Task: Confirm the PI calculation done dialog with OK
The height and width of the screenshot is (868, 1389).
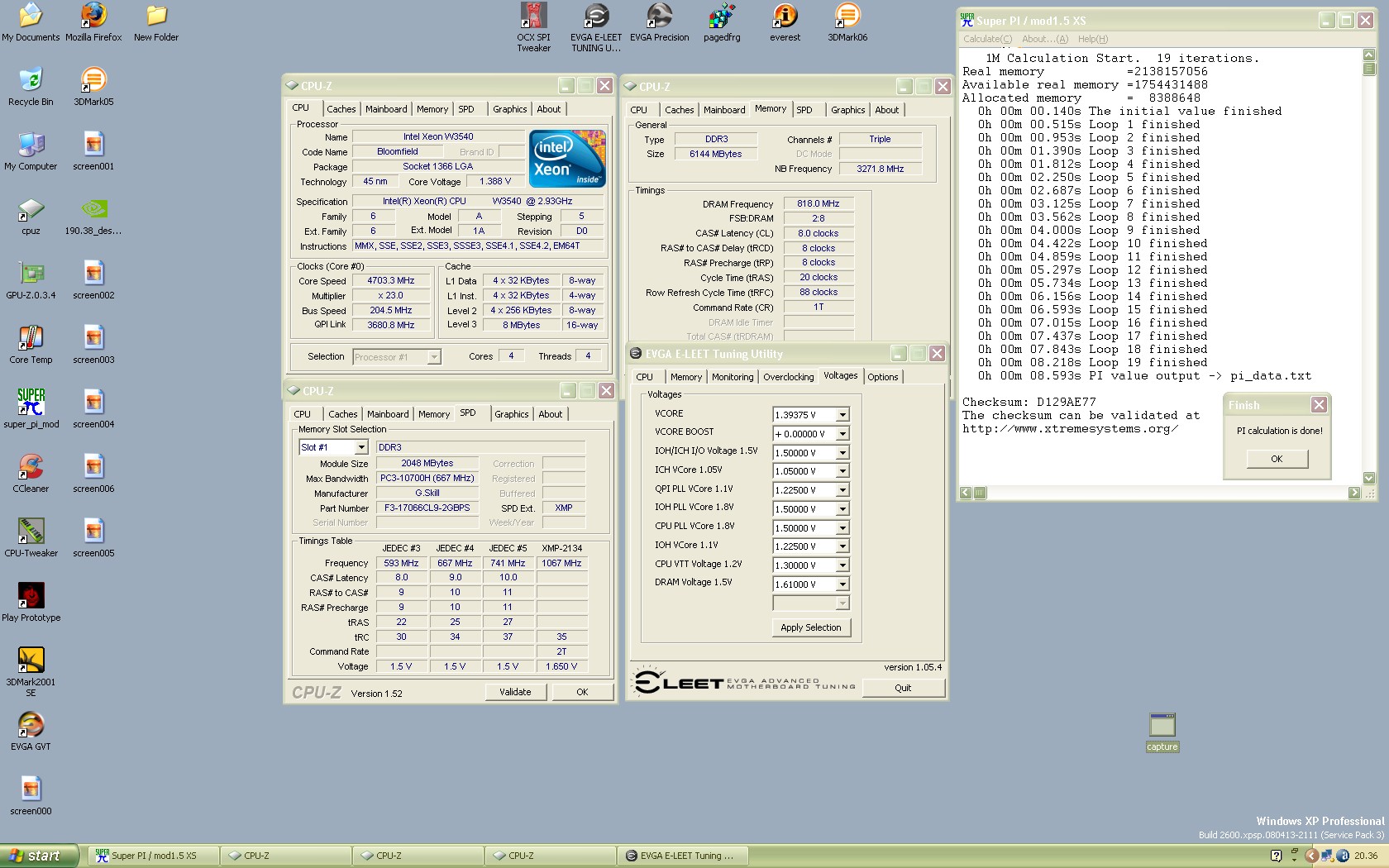Action: coord(1277,459)
